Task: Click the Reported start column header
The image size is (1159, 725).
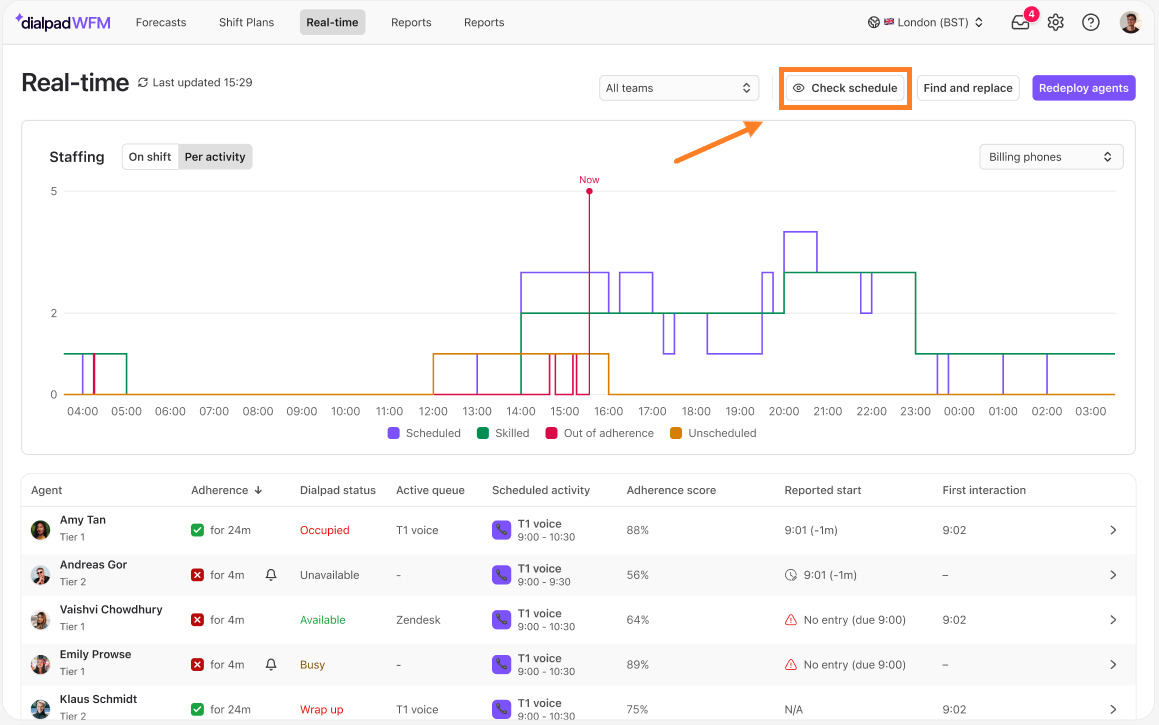Action: pos(823,490)
